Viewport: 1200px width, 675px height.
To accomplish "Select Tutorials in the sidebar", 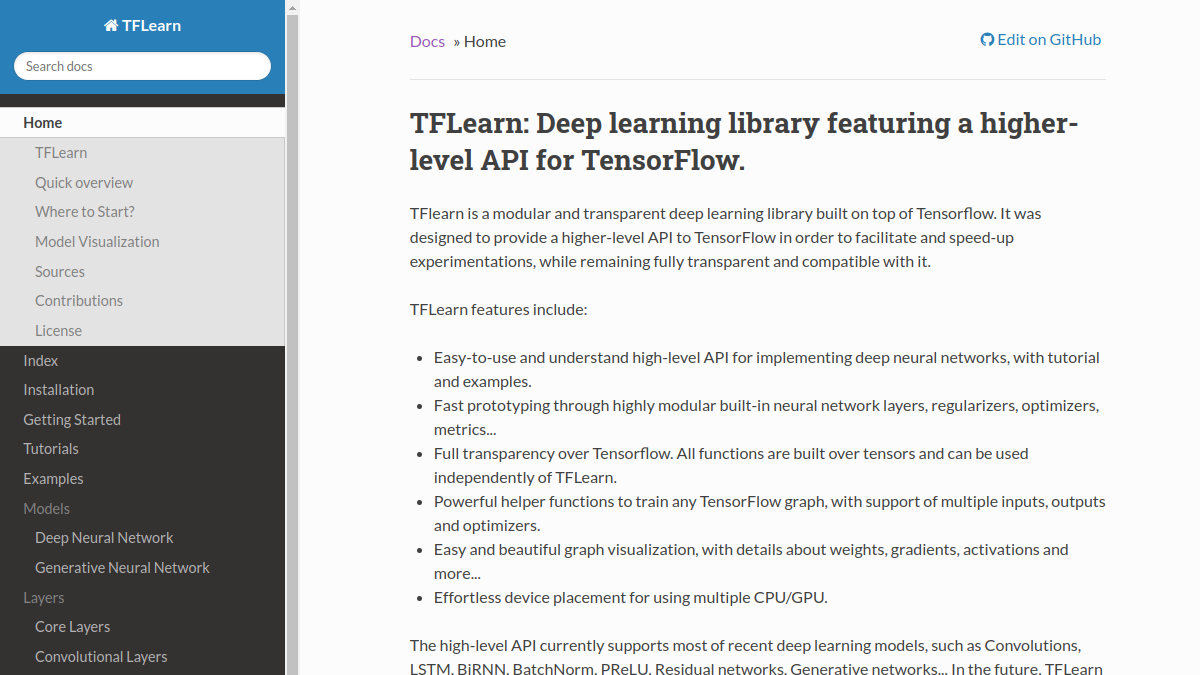I will tap(142, 449).
